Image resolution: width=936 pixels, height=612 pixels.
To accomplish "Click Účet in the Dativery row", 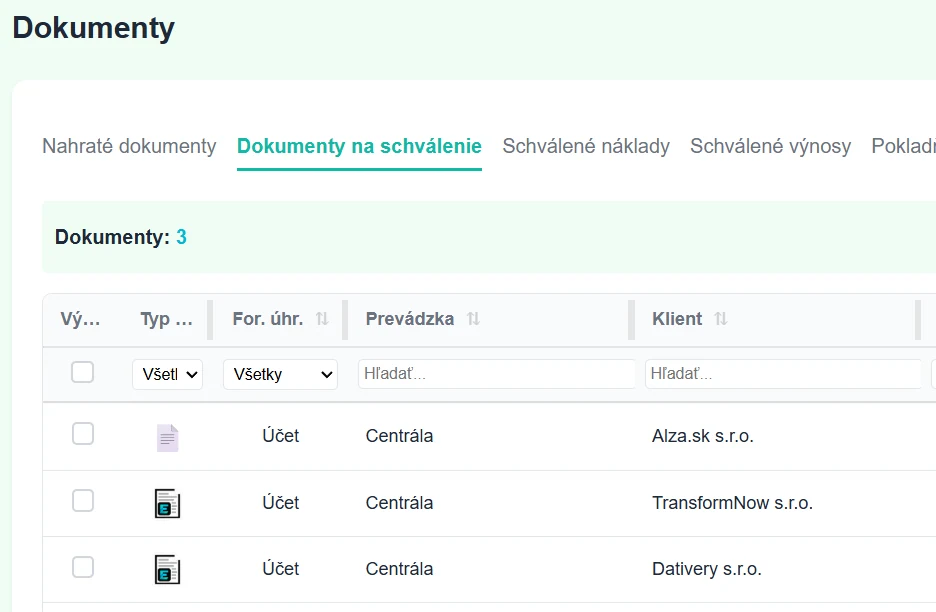I will pyautogui.click(x=281, y=568).
